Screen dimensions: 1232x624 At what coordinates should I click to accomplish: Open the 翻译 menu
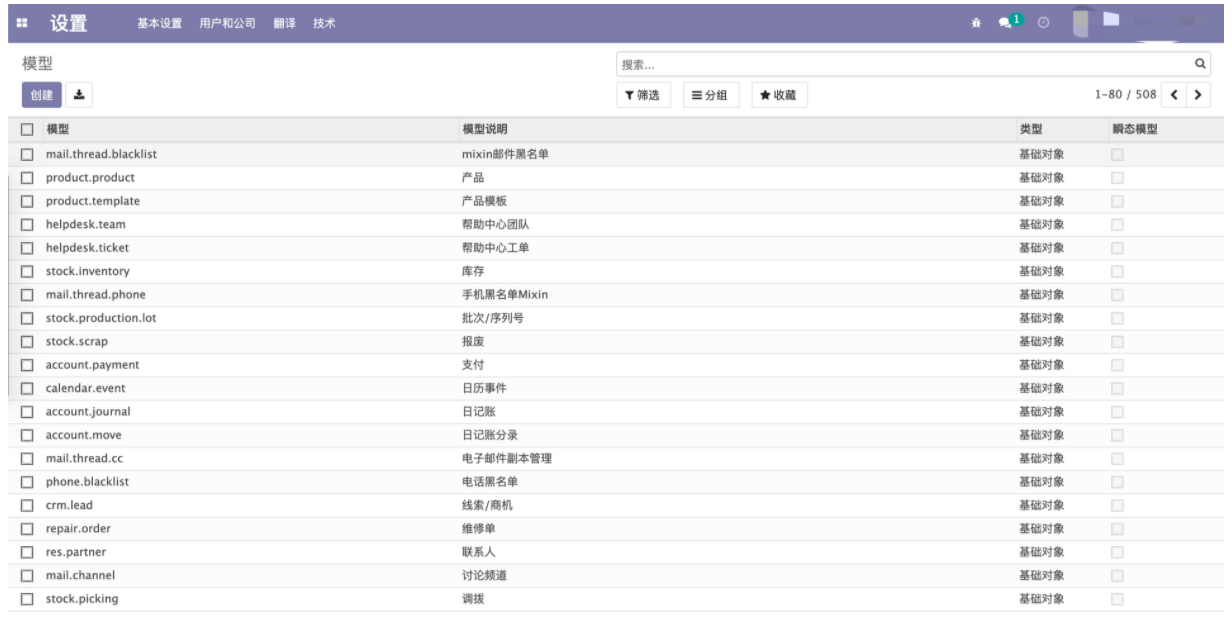tap(284, 23)
